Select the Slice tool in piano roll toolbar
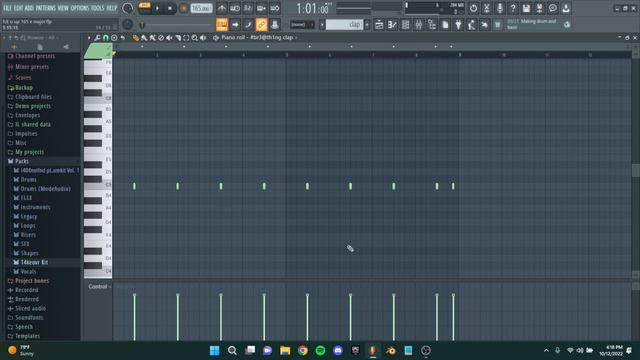The image size is (640, 360). (x=178, y=38)
